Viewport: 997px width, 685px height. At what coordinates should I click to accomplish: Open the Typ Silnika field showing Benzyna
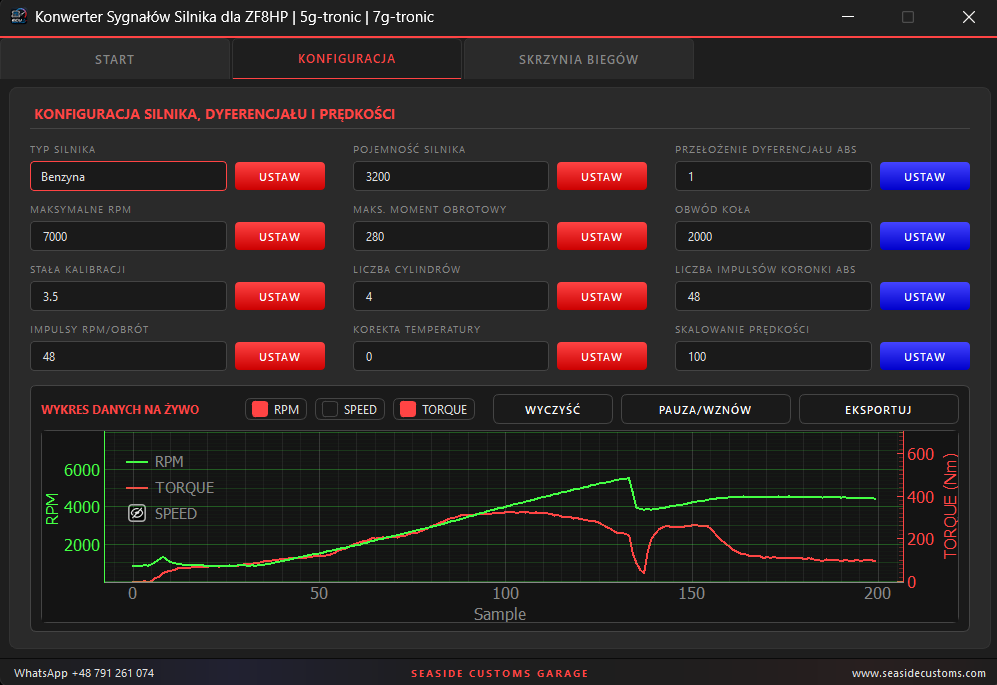[128, 176]
